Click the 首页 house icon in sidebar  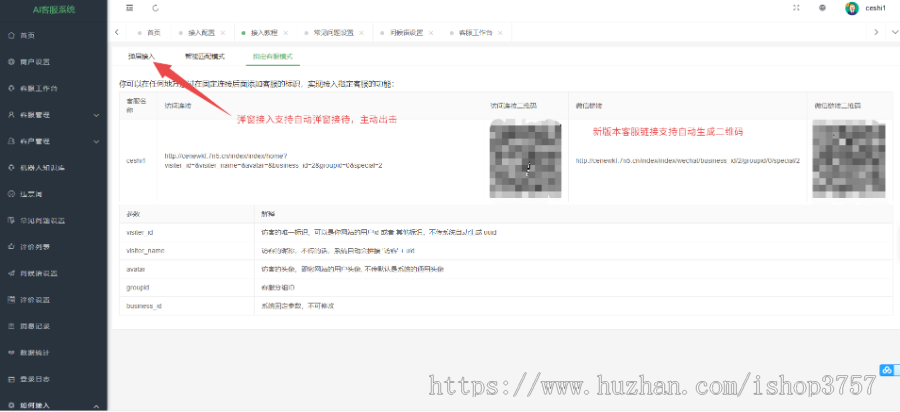coord(11,36)
